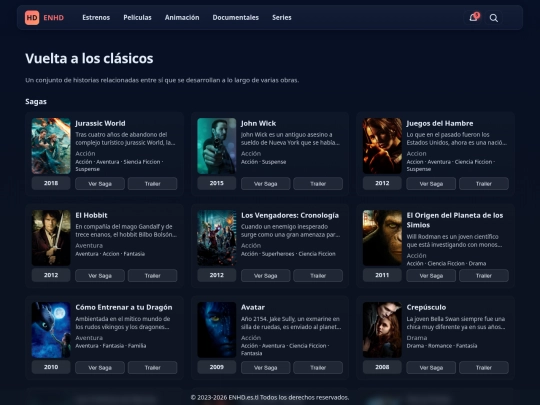540x405 pixels.
Task: Open the Animación menu item
Action: click(182, 18)
